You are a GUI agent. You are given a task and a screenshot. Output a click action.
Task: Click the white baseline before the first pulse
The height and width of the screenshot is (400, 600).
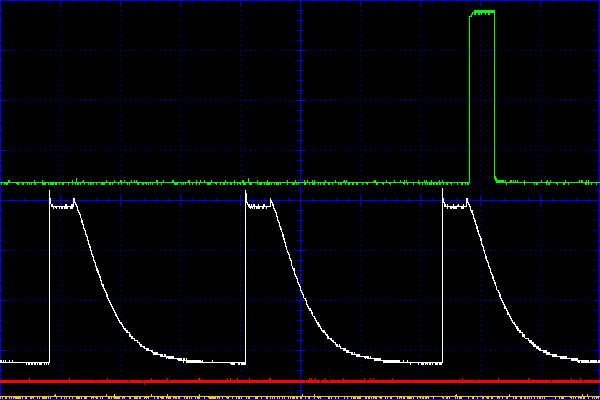[x=25, y=361]
